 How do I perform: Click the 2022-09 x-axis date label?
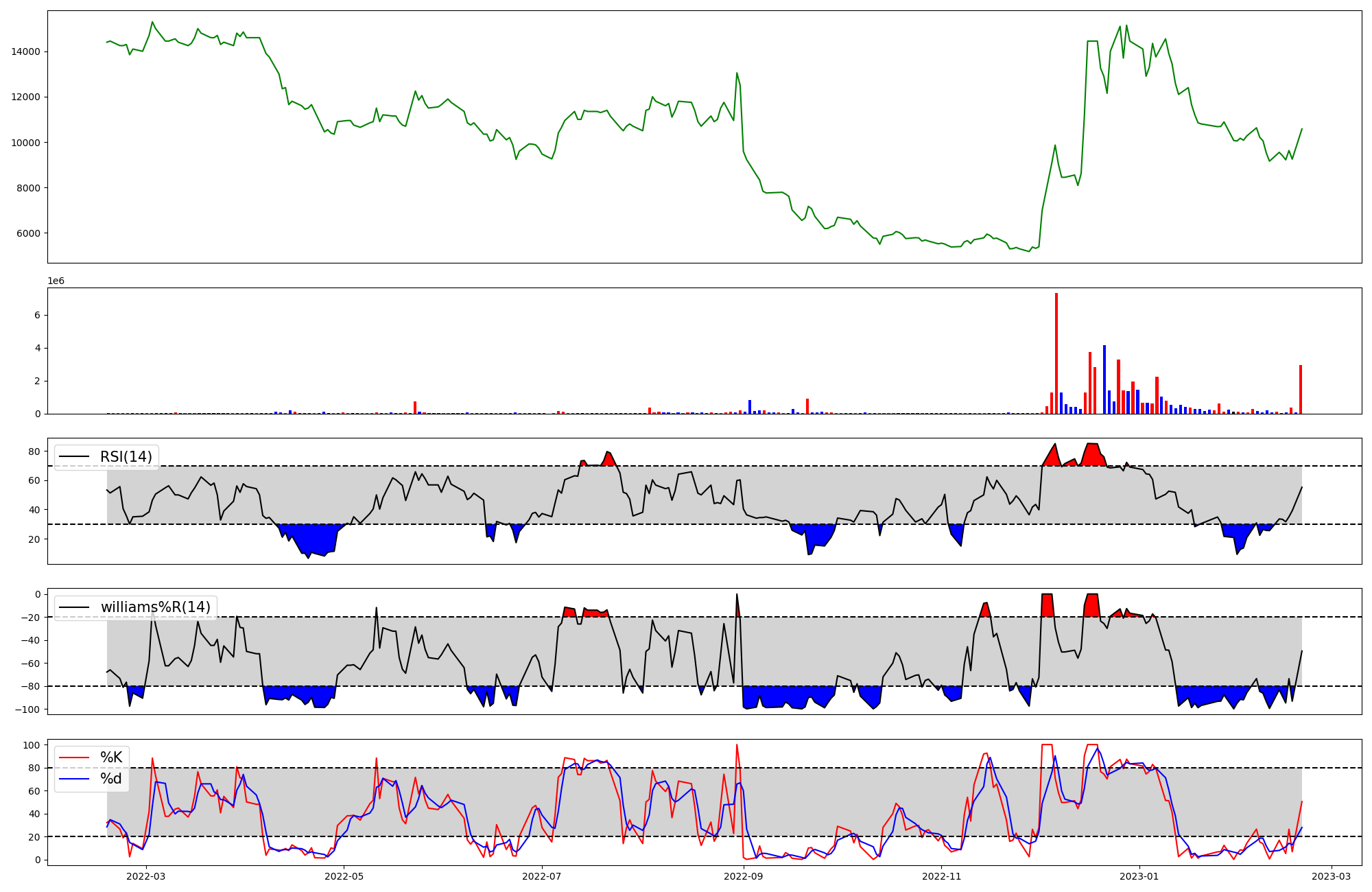(x=744, y=876)
